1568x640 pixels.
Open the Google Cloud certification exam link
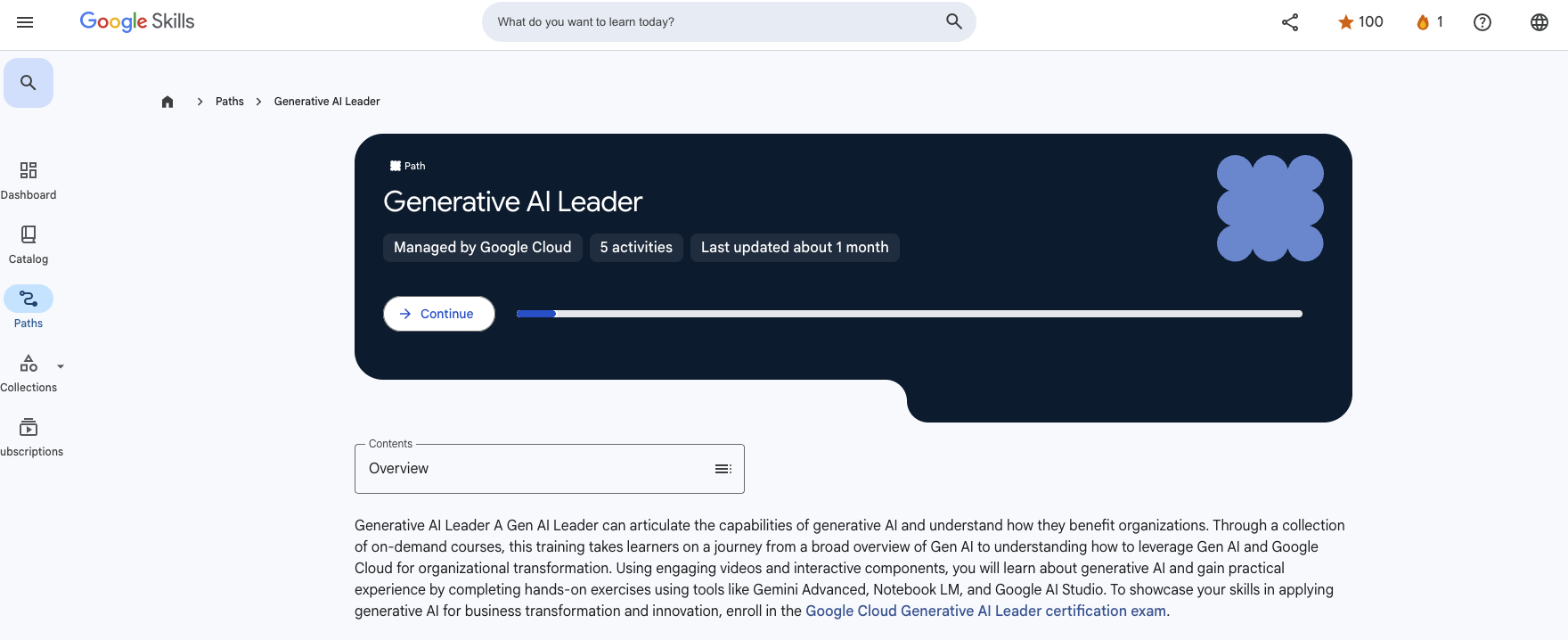click(984, 611)
